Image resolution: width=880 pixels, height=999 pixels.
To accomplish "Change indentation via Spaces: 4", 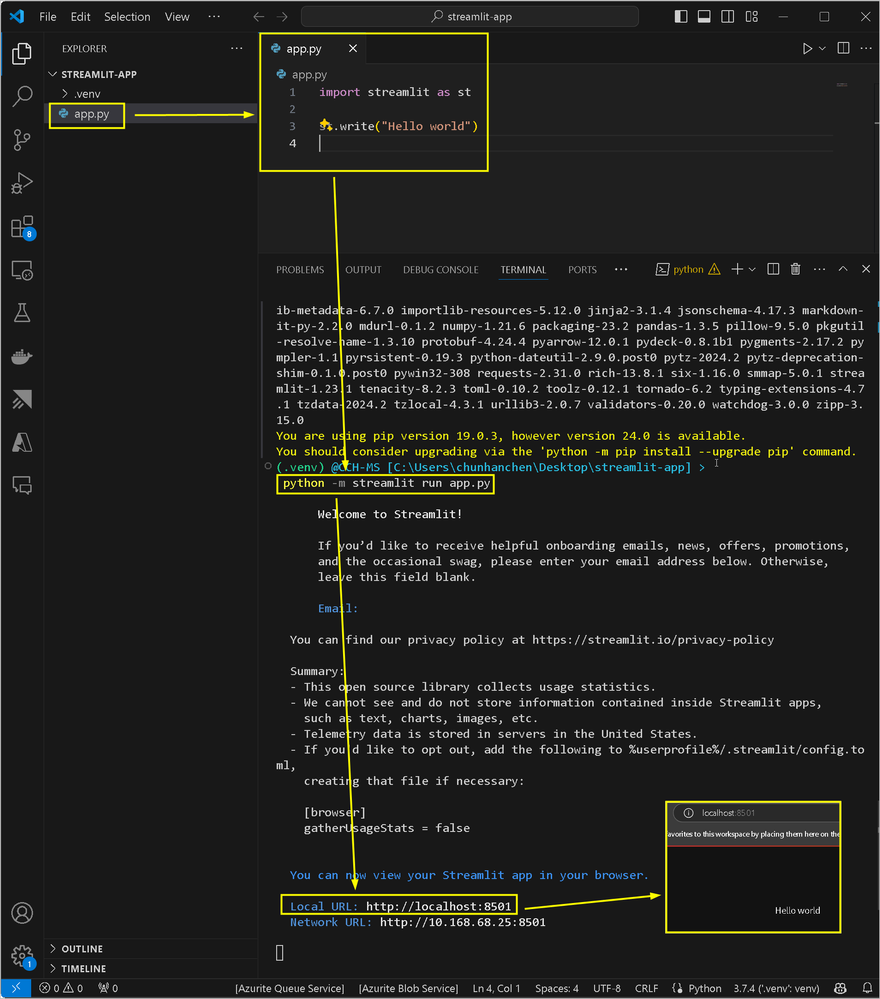I will pos(557,989).
